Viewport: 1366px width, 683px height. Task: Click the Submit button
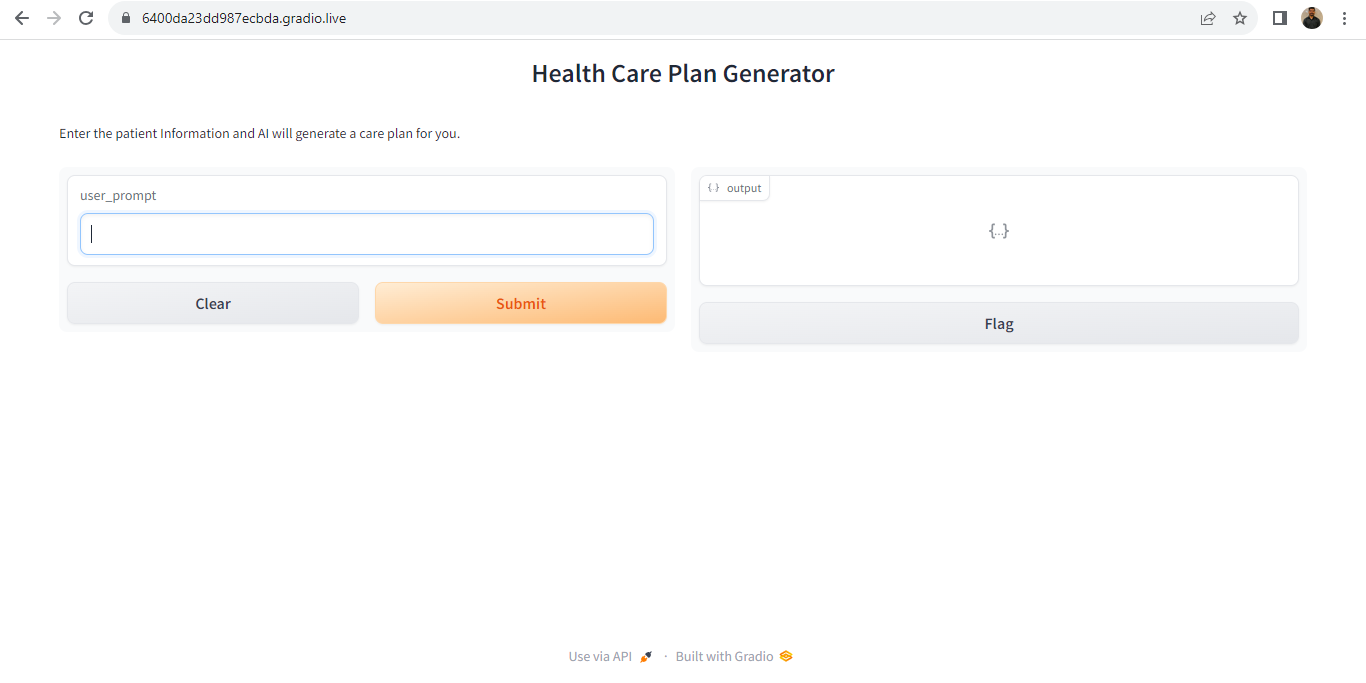pos(520,303)
